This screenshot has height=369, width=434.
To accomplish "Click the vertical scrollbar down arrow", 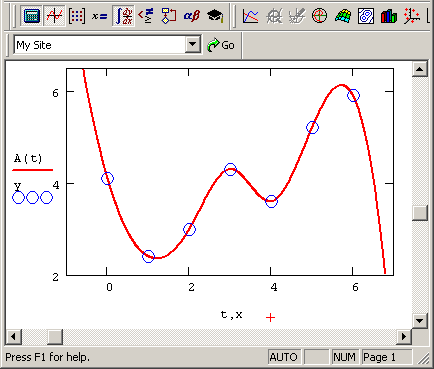I will [x=419, y=321].
